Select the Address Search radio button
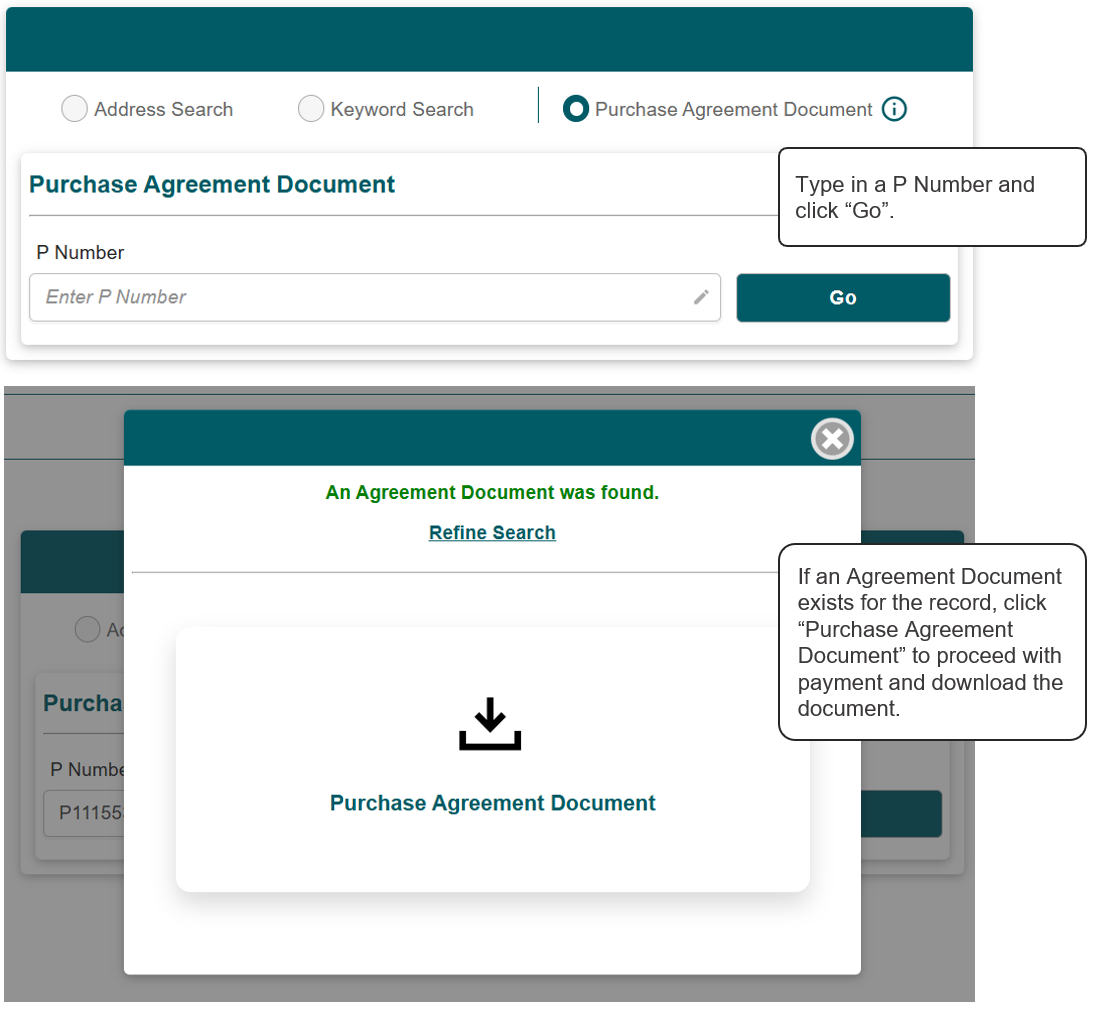The width and height of the screenshot is (1093, 1012). tap(74, 108)
